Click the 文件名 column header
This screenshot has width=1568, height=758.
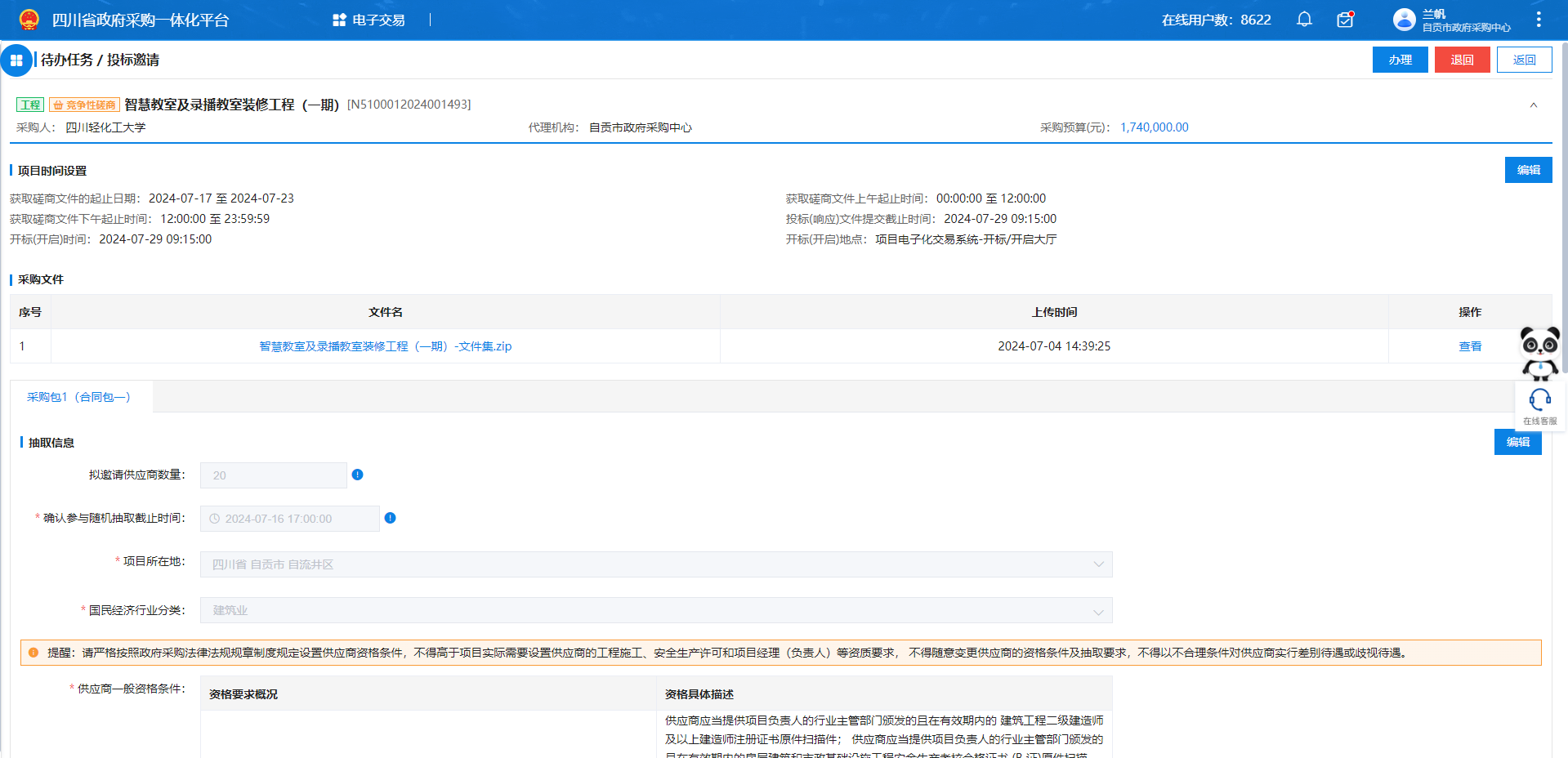pyautogui.click(x=386, y=312)
